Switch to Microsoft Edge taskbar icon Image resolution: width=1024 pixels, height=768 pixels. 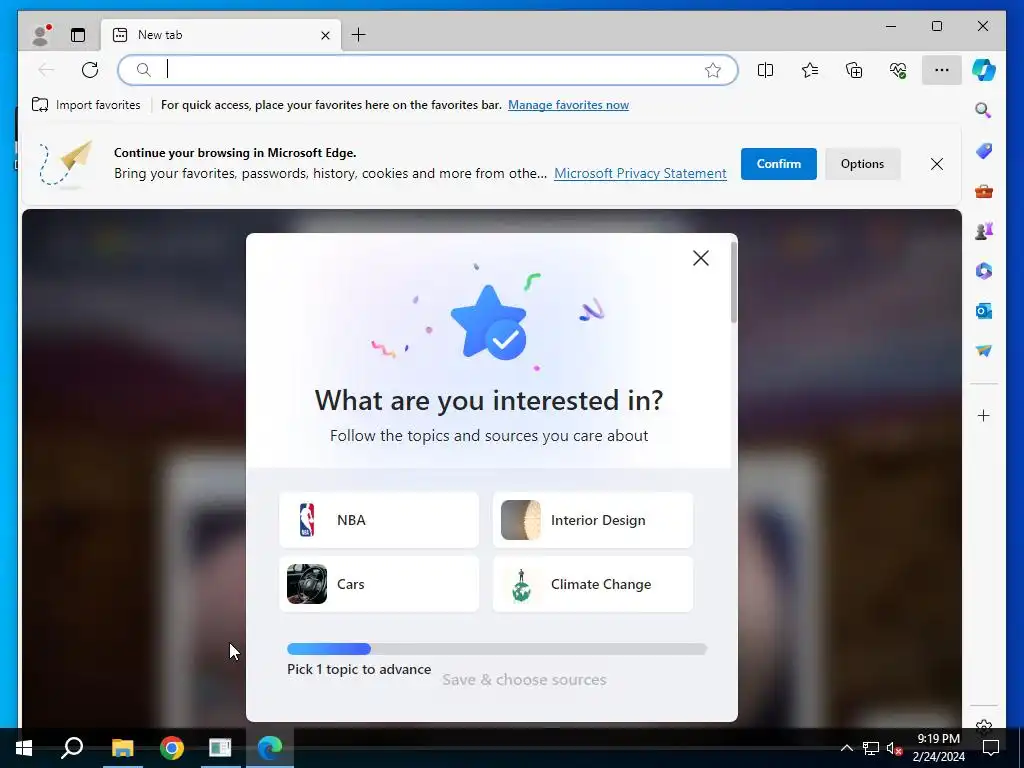(x=270, y=748)
